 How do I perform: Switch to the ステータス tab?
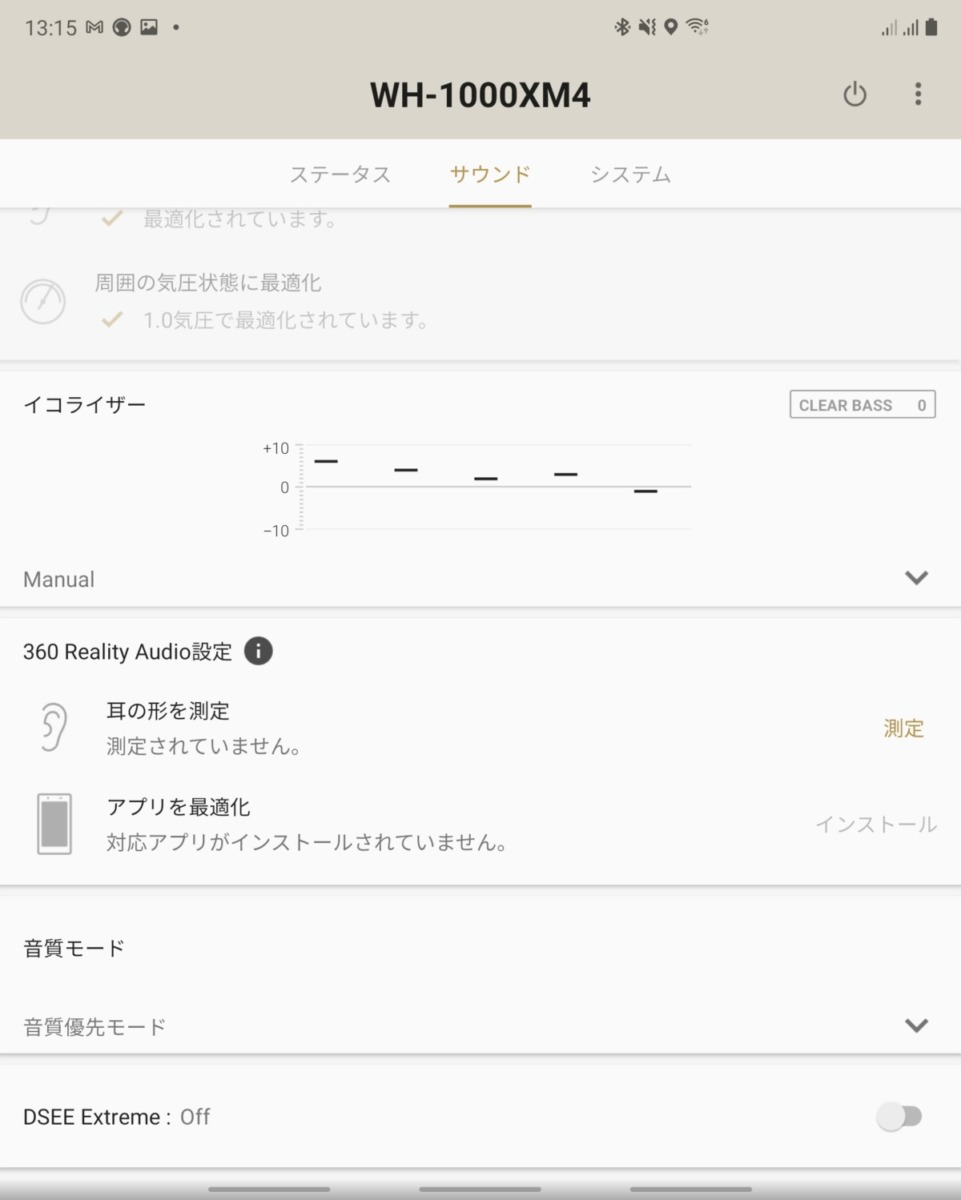click(x=340, y=174)
